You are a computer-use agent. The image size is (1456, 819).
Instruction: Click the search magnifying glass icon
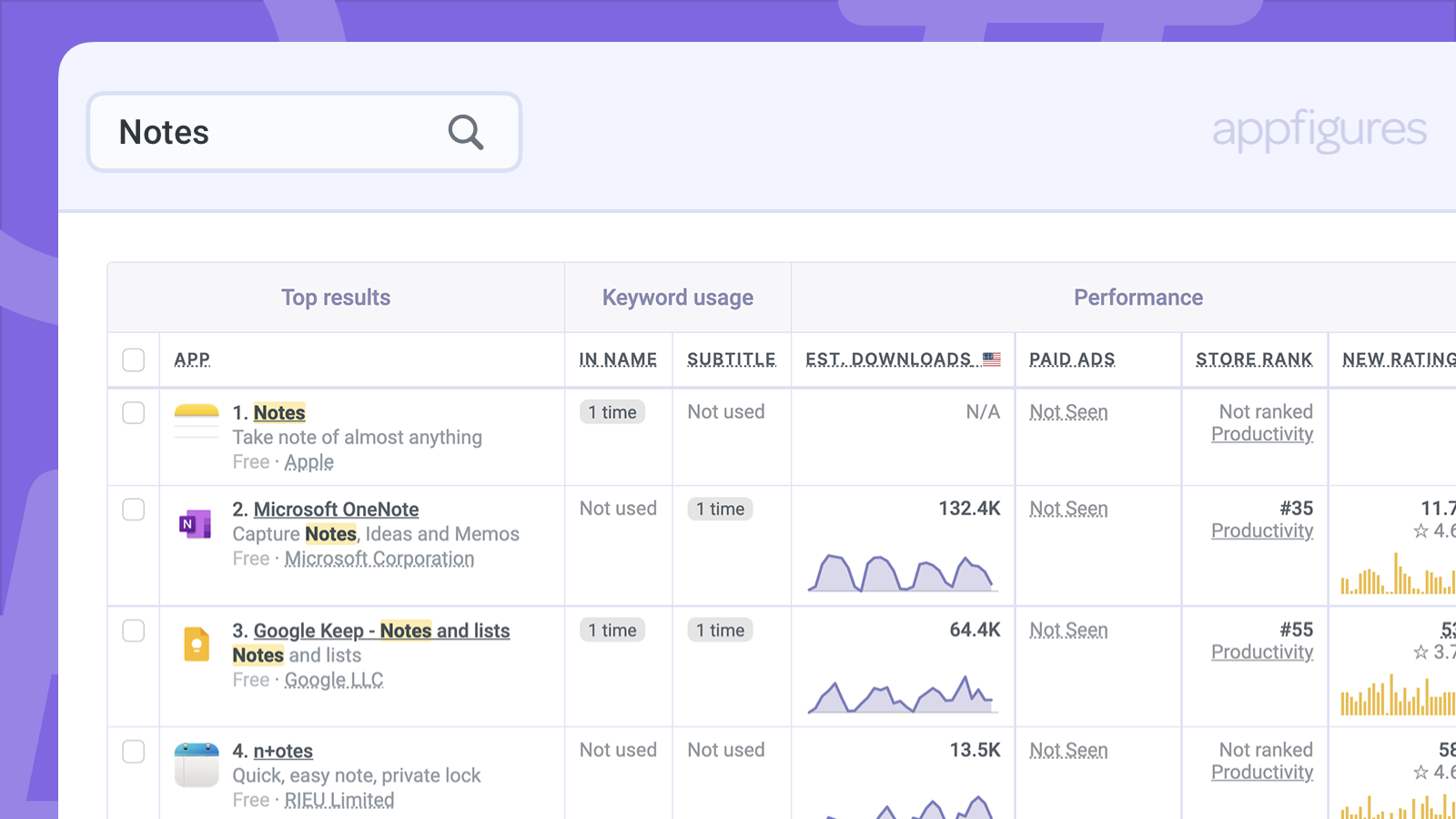click(x=465, y=132)
